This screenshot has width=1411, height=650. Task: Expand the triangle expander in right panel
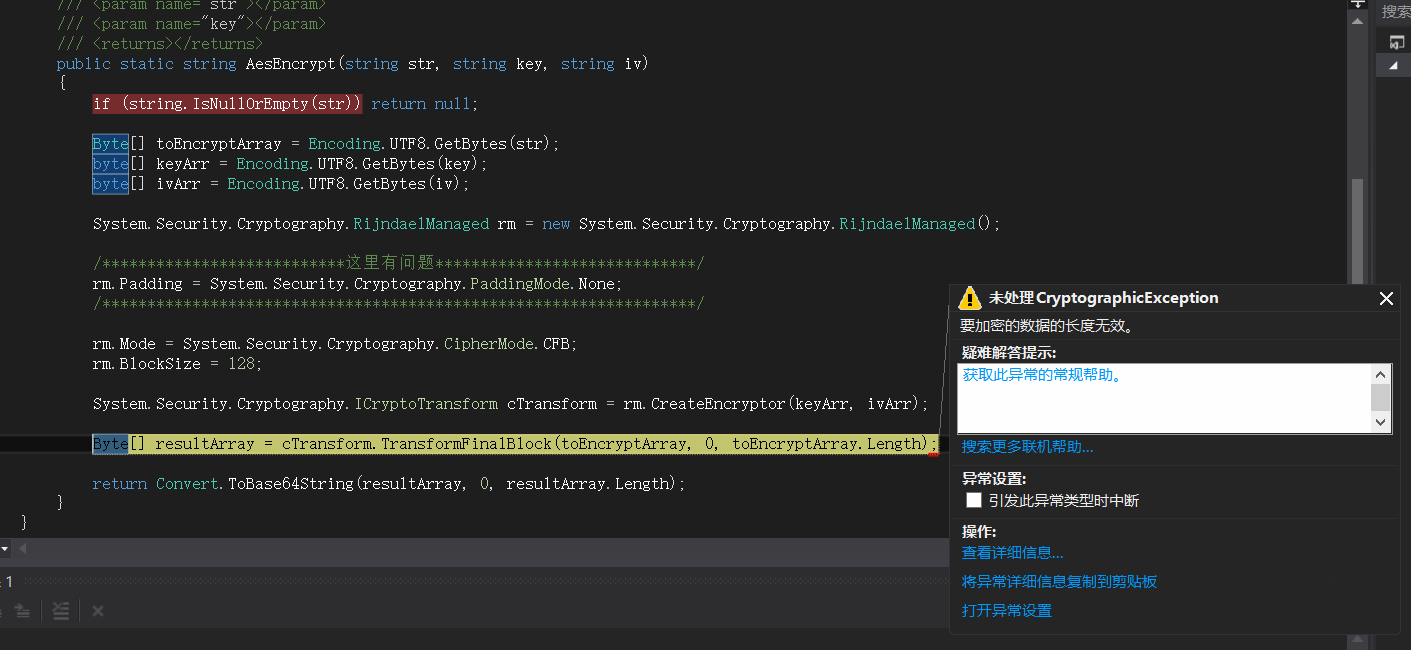tap(1393, 65)
